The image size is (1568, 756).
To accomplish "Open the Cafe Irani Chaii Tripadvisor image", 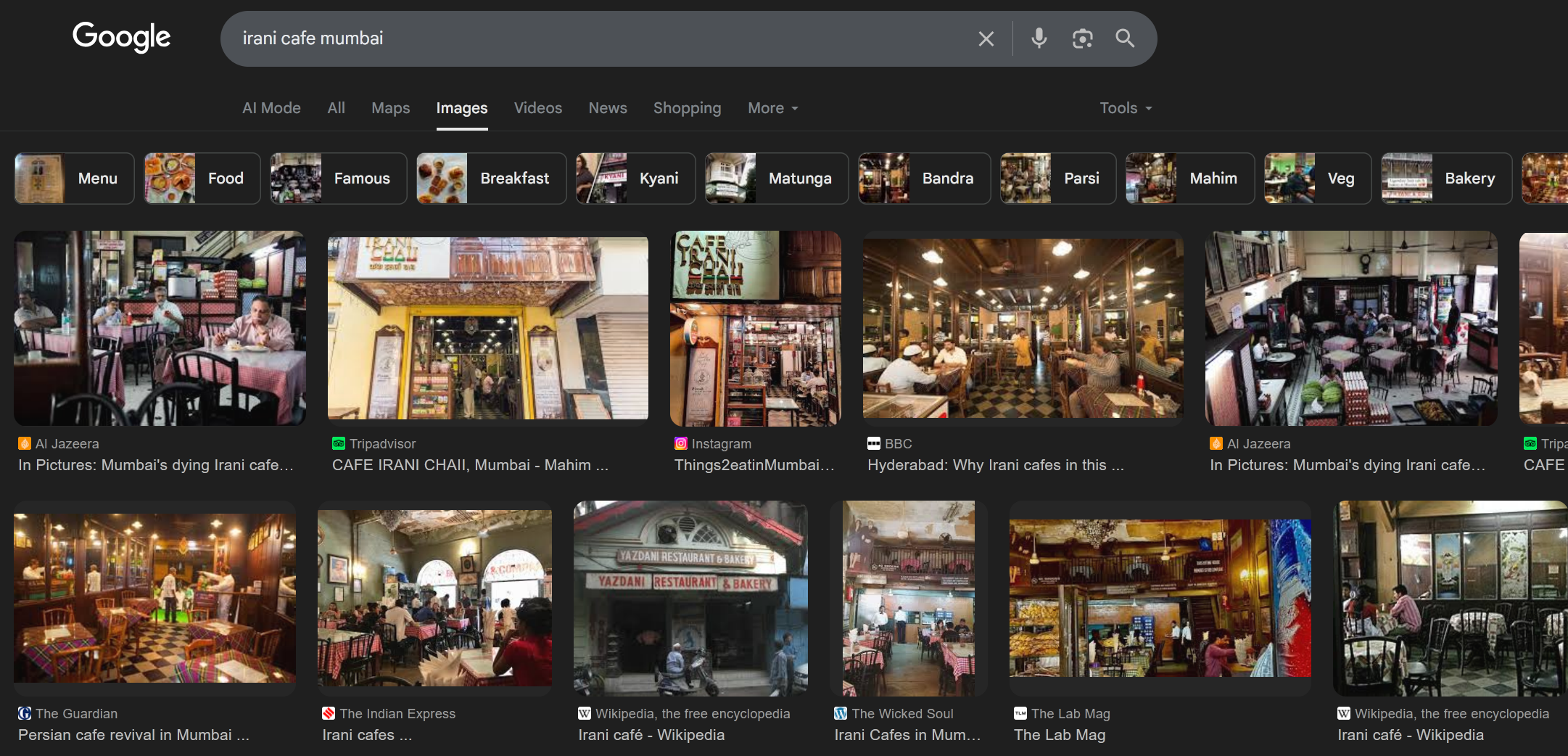I will (x=488, y=328).
